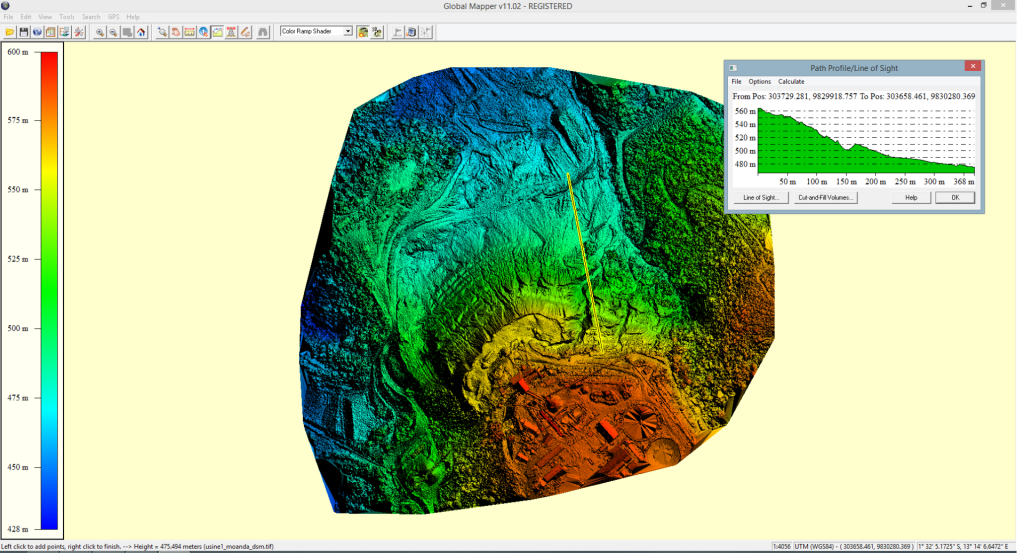Screen dimensions: 1024x553
Task: Select the Digitizer pencil tool
Action: (x=245, y=32)
